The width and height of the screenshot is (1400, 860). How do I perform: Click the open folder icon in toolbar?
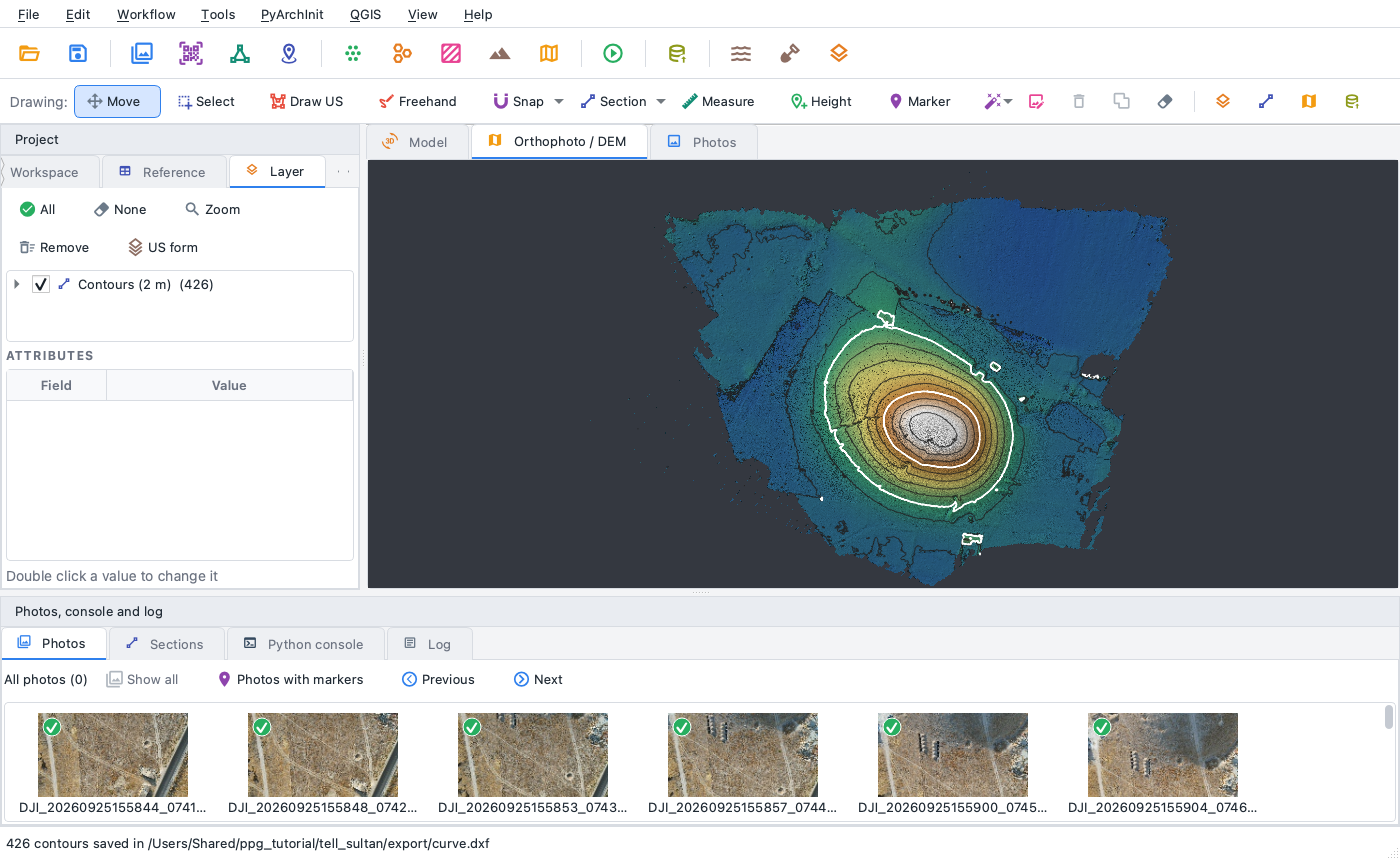pos(29,54)
